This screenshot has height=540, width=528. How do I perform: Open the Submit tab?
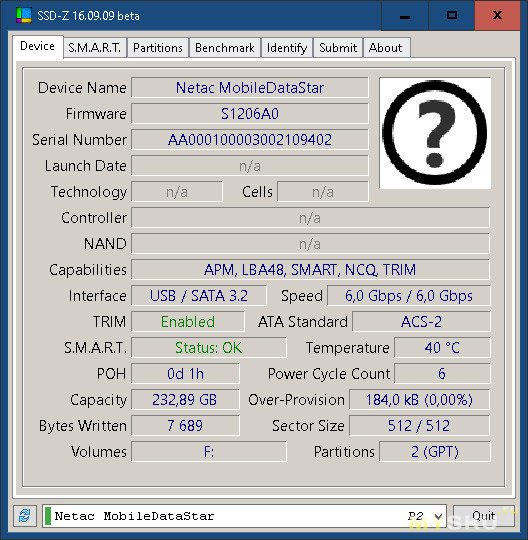pyautogui.click(x=338, y=48)
